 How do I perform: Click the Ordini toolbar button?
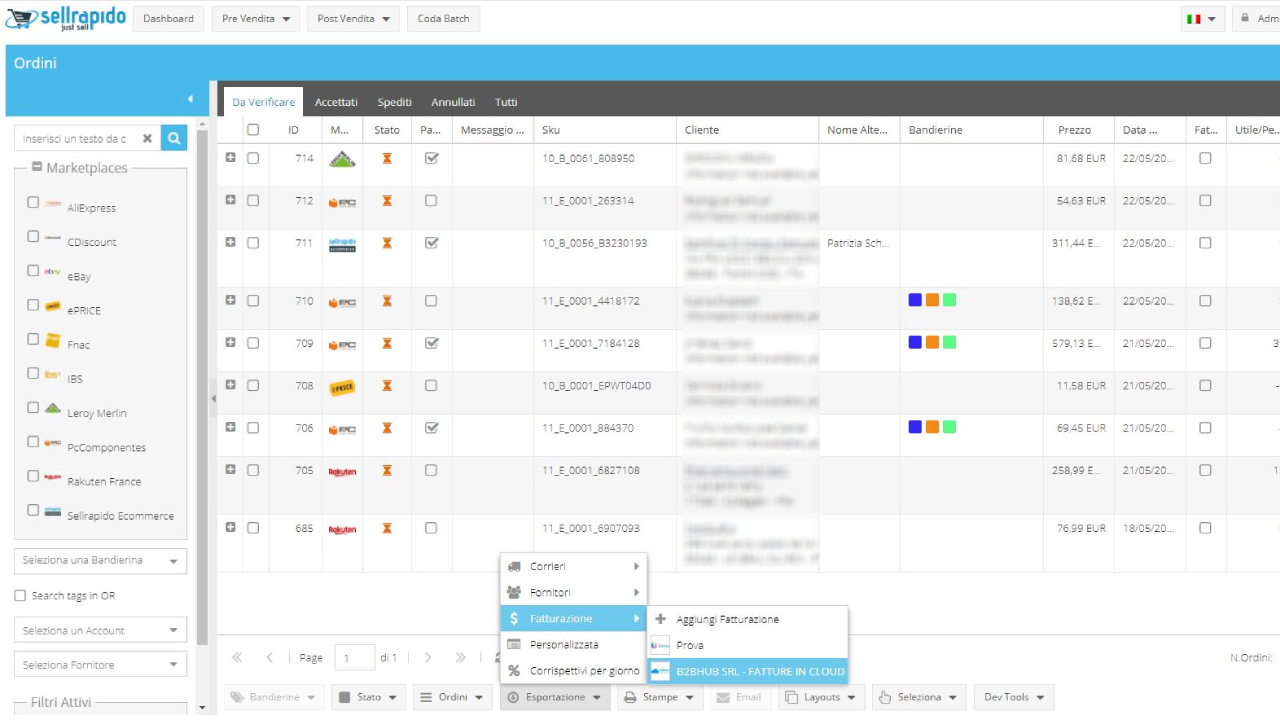point(452,697)
